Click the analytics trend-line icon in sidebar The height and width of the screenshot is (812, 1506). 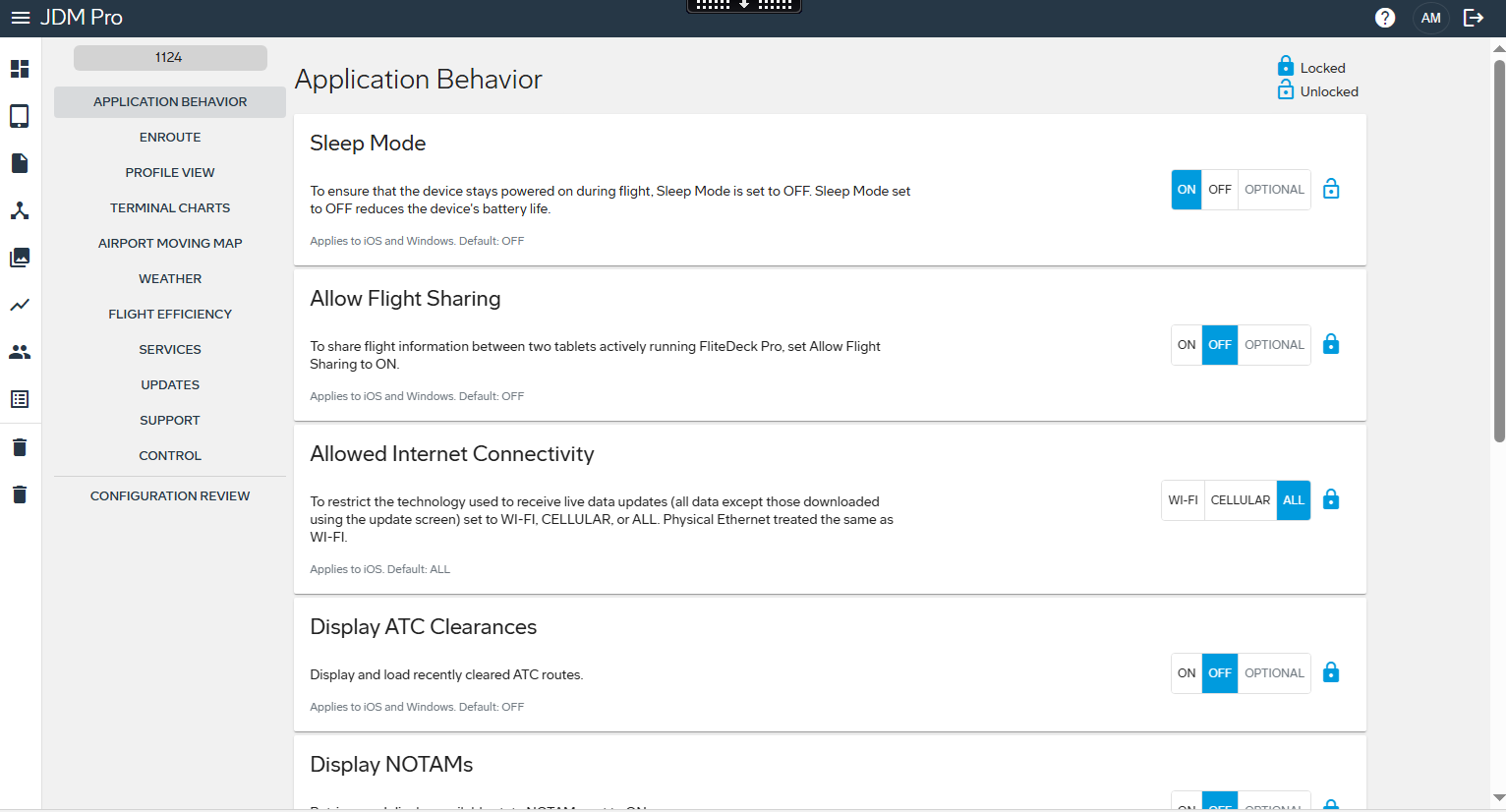point(20,305)
